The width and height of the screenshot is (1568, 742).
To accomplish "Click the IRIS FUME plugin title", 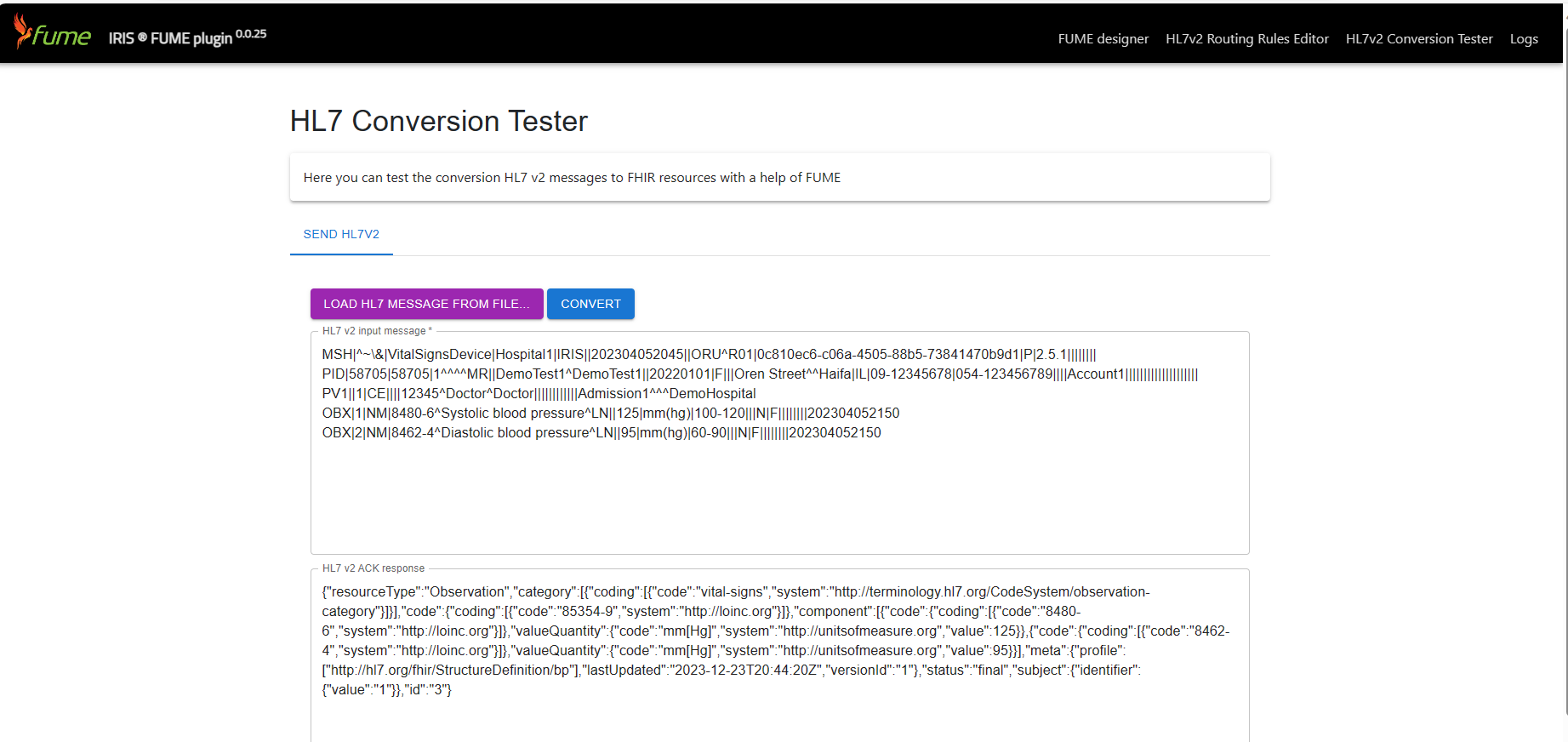I will tap(170, 39).
